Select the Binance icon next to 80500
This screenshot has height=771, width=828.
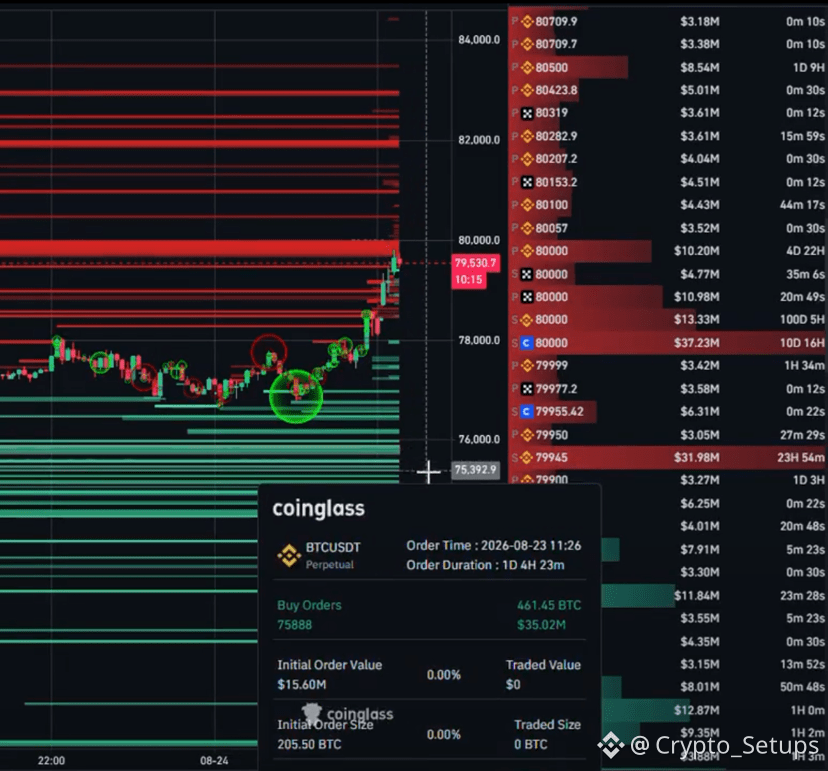(527, 68)
